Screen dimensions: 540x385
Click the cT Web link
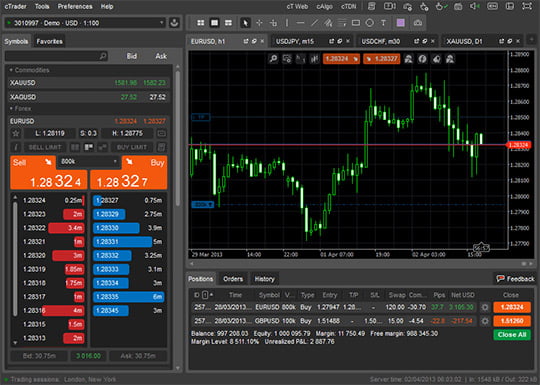coord(297,6)
